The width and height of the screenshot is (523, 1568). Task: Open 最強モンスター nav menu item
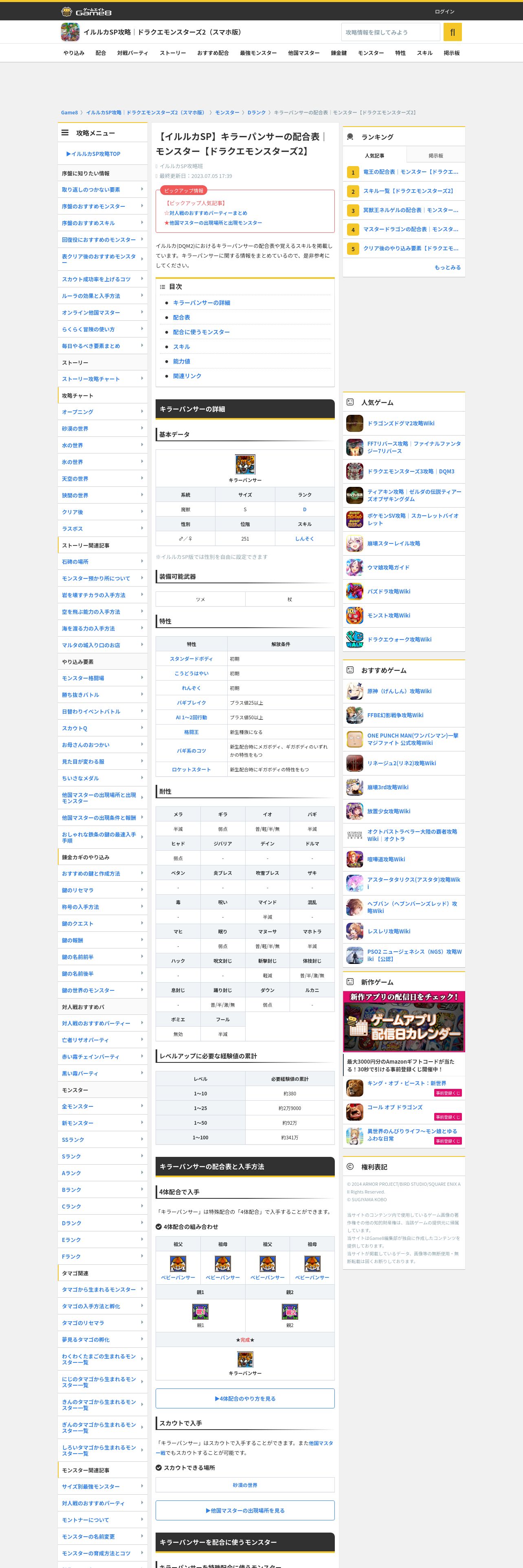[x=258, y=53]
